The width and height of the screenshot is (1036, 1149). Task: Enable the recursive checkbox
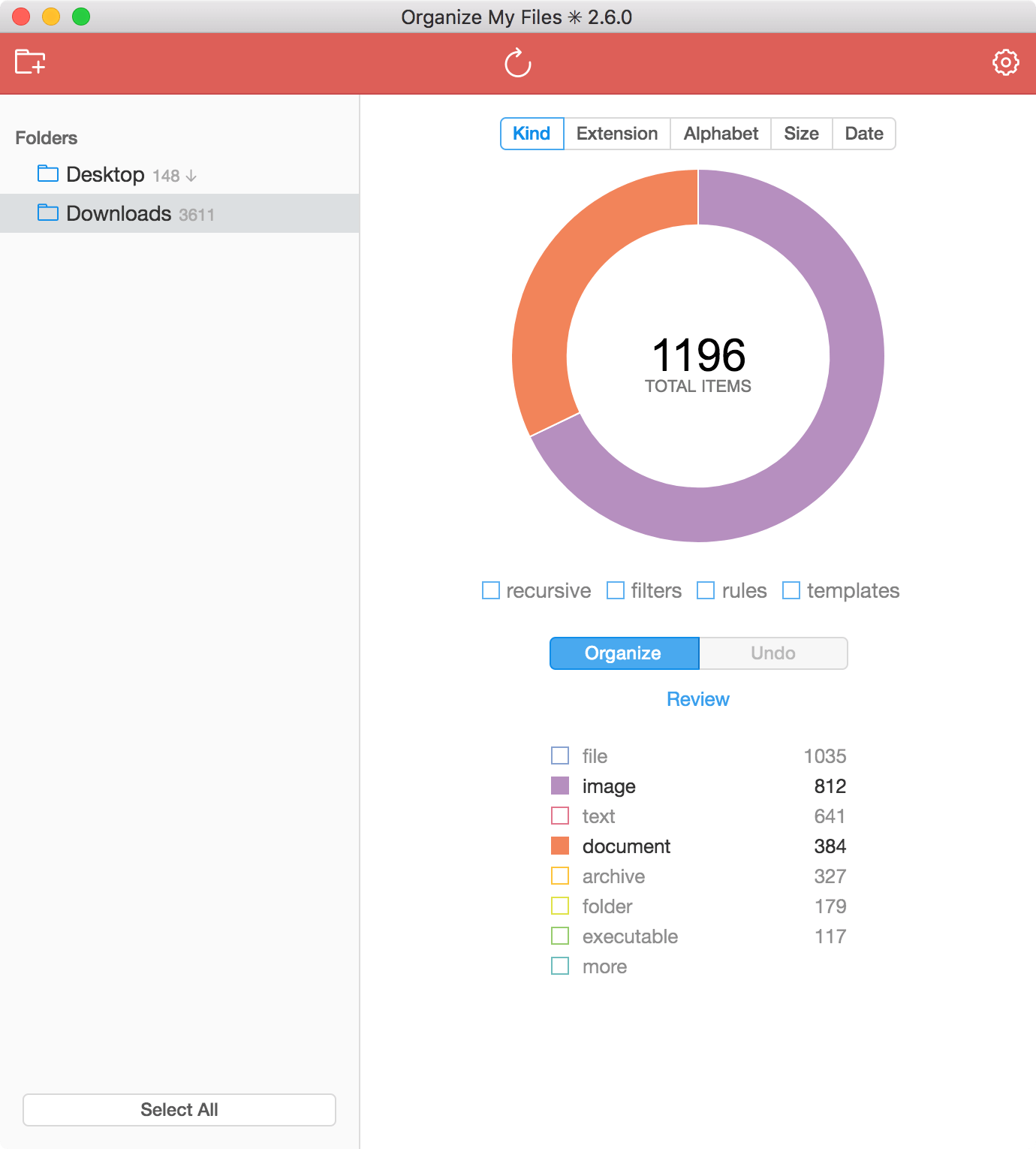491,590
